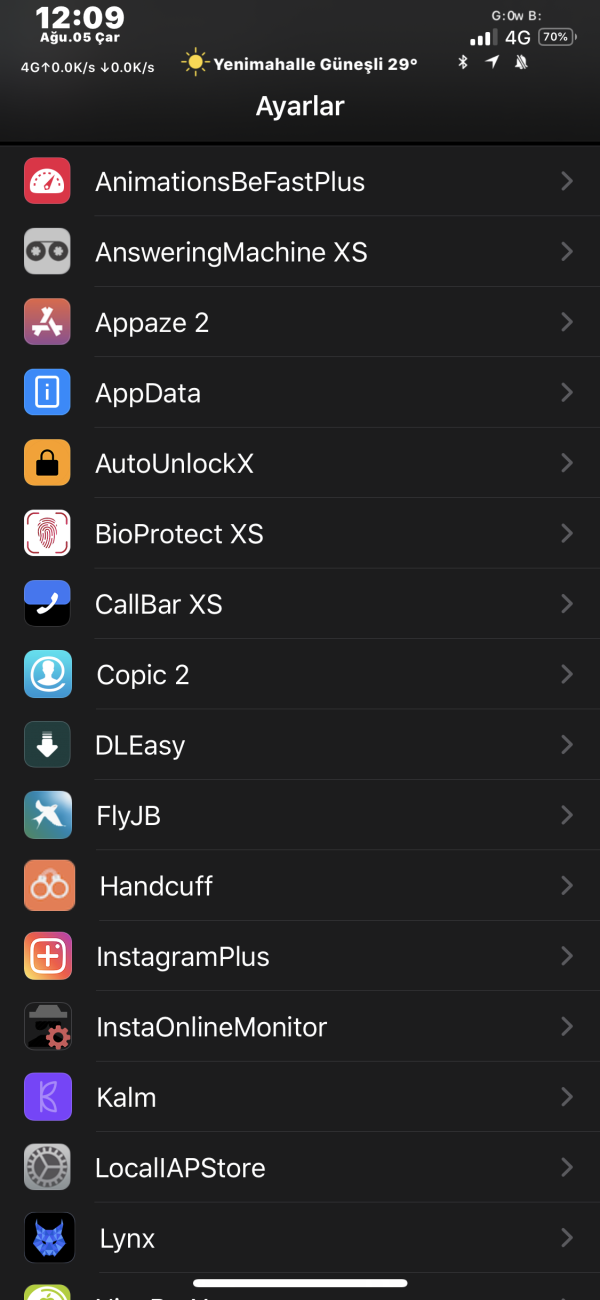Tap the AnimationsBeFastPlus speedometer icon
The image size is (600, 1300).
(47, 181)
